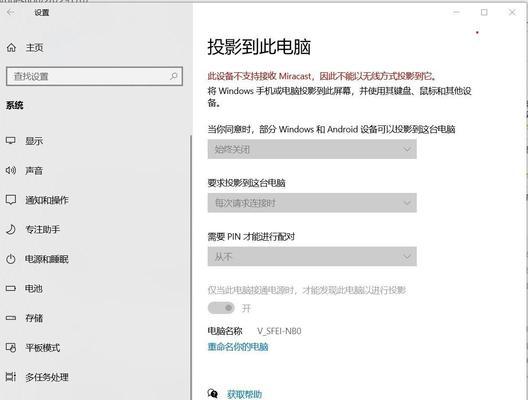This screenshot has height=400, width=528.
Task: Click the search magnifier icon in 查找设置 box
Action: [174, 76]
